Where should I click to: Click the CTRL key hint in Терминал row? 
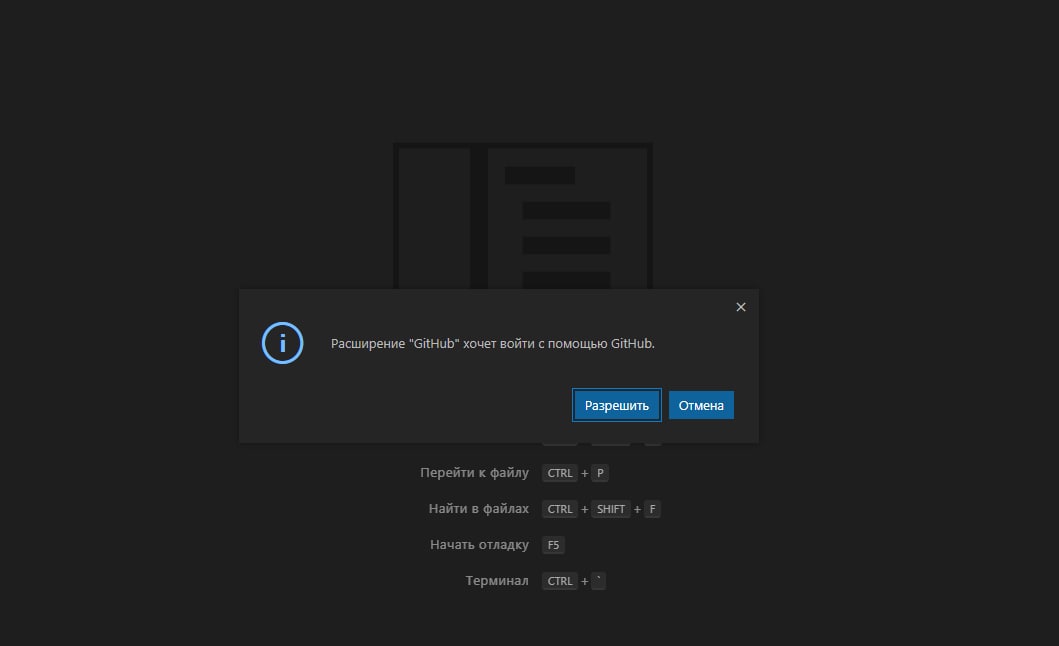560,581
